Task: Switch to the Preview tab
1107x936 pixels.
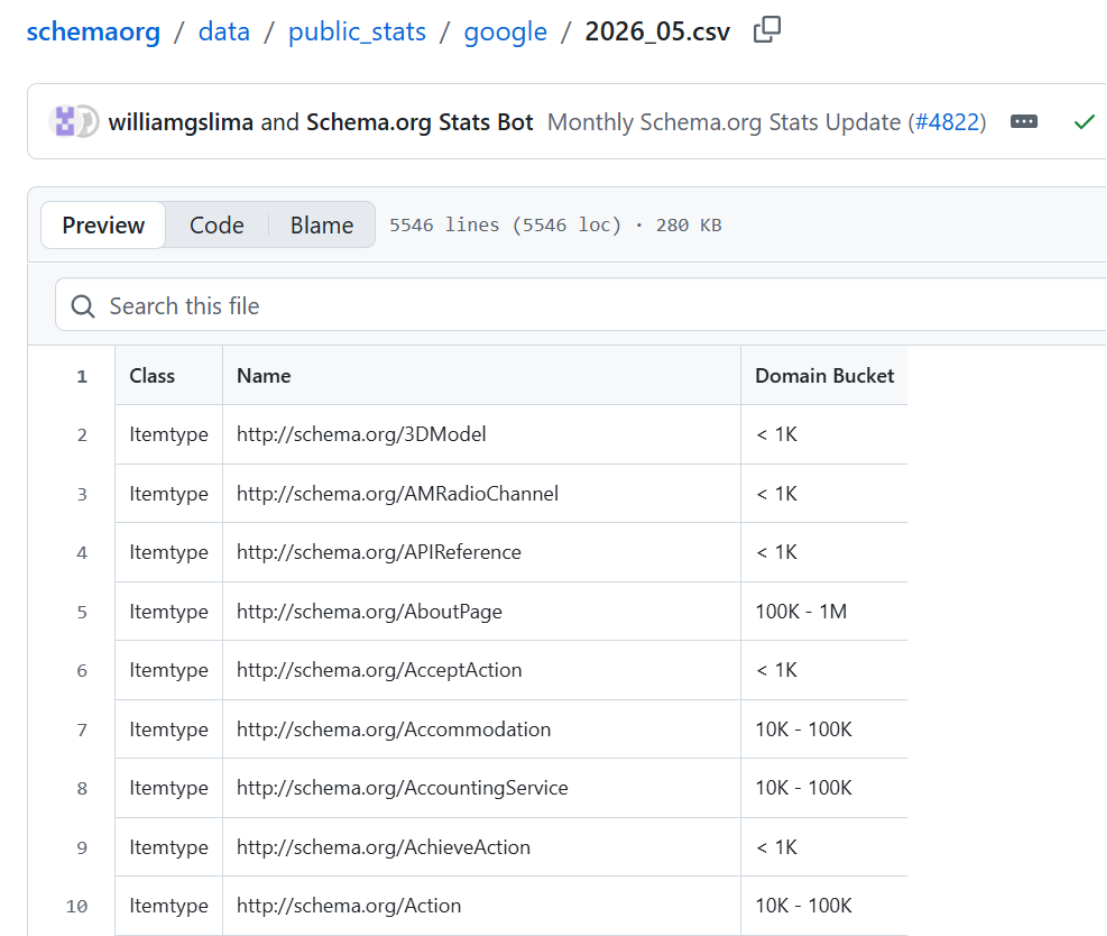Action: pyautogui.click(x=103, y=225)
